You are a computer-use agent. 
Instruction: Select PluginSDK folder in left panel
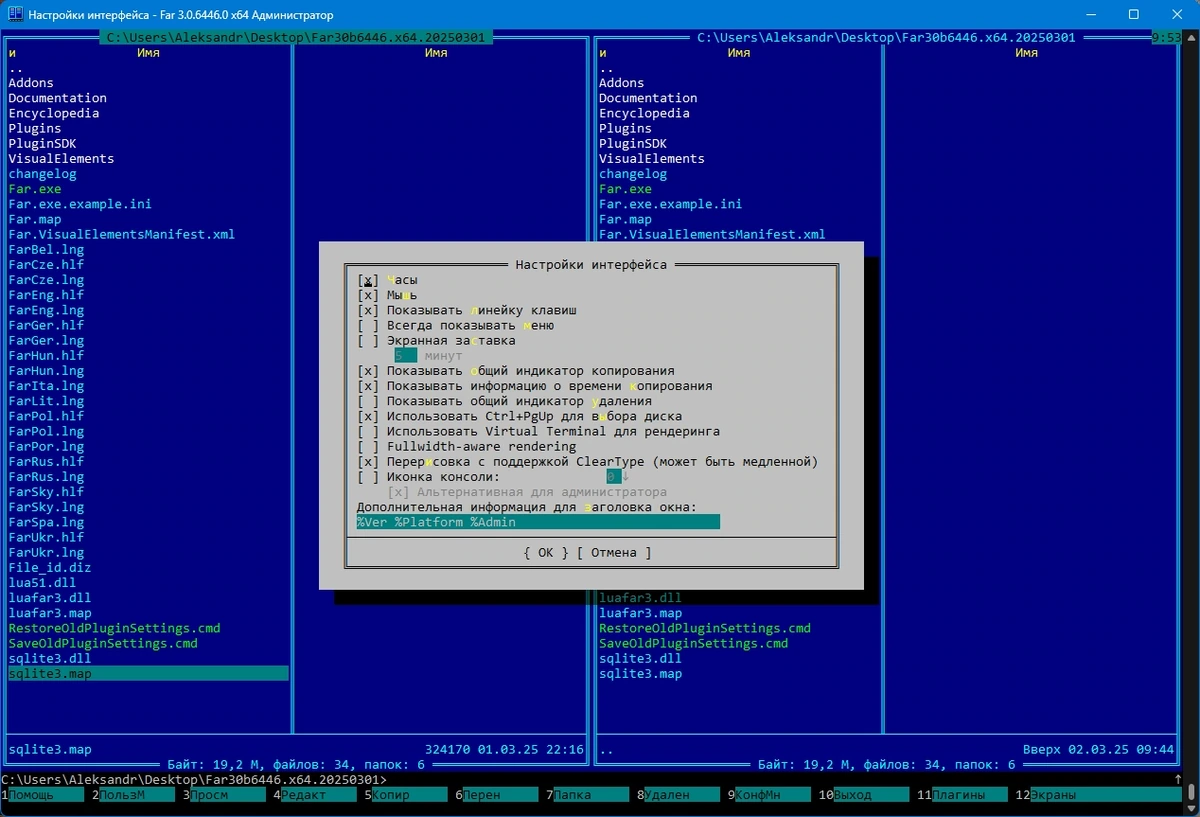[x=43, y=143]
